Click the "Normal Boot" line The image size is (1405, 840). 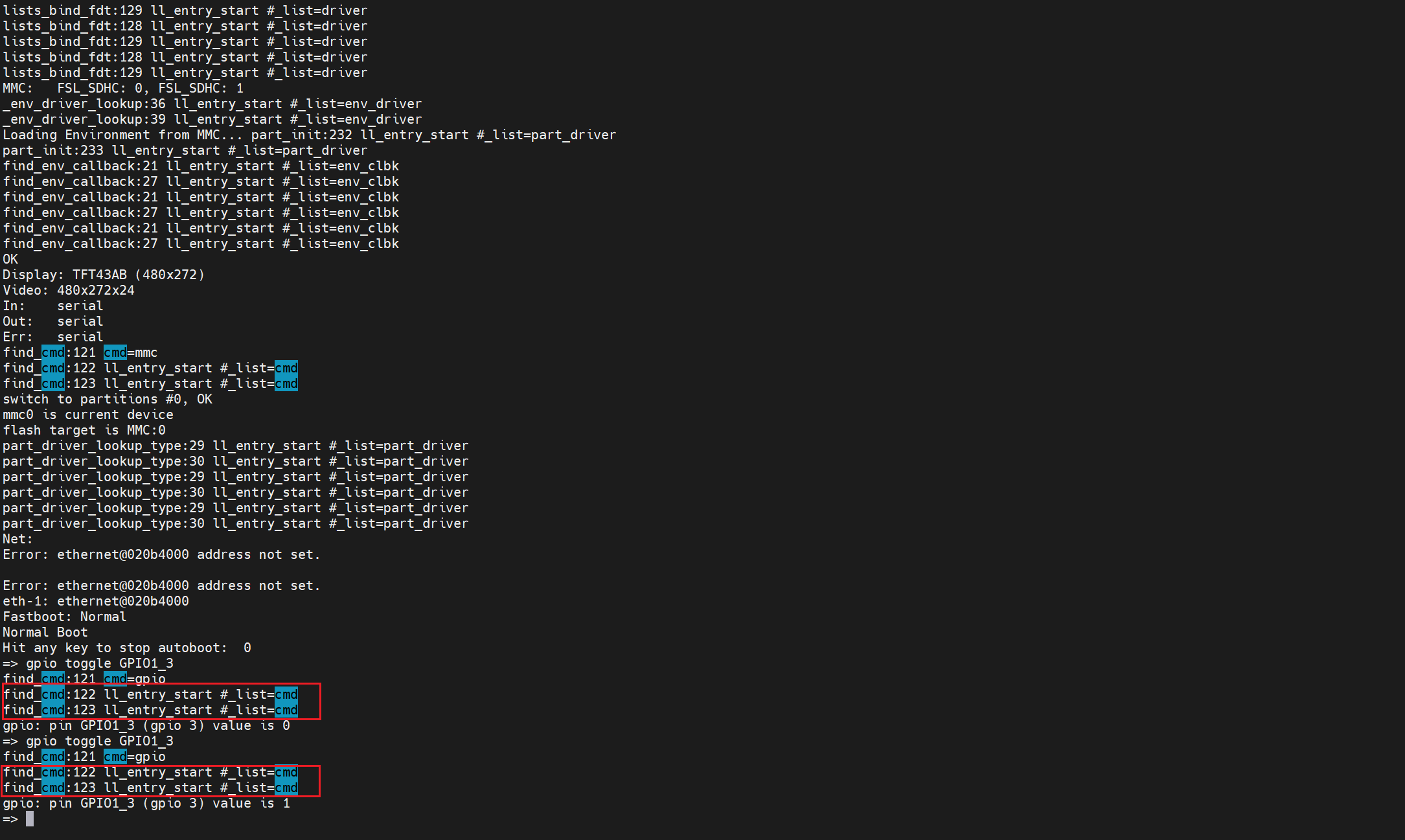(45, 633)
